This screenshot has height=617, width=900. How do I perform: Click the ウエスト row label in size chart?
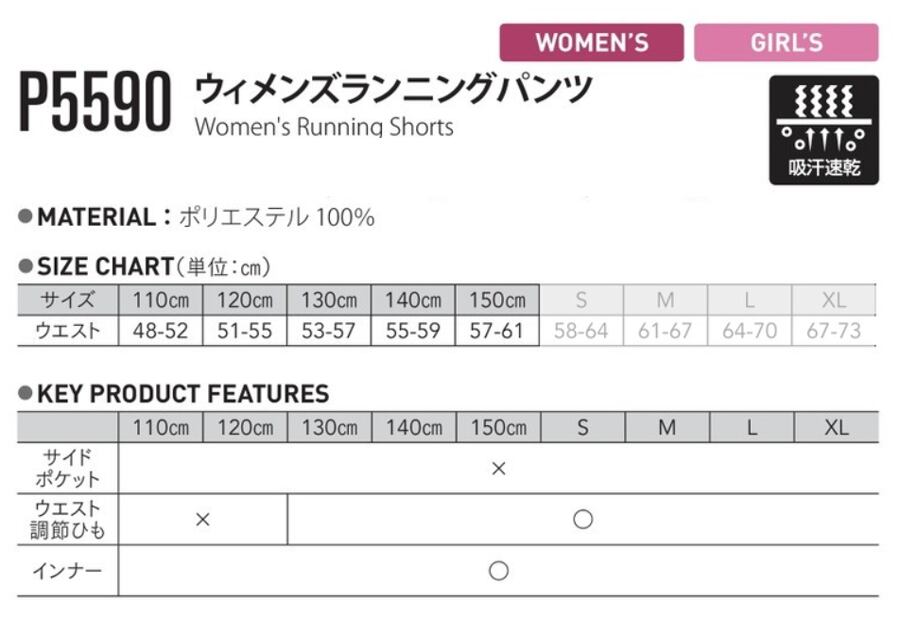[x=67, y=330]
